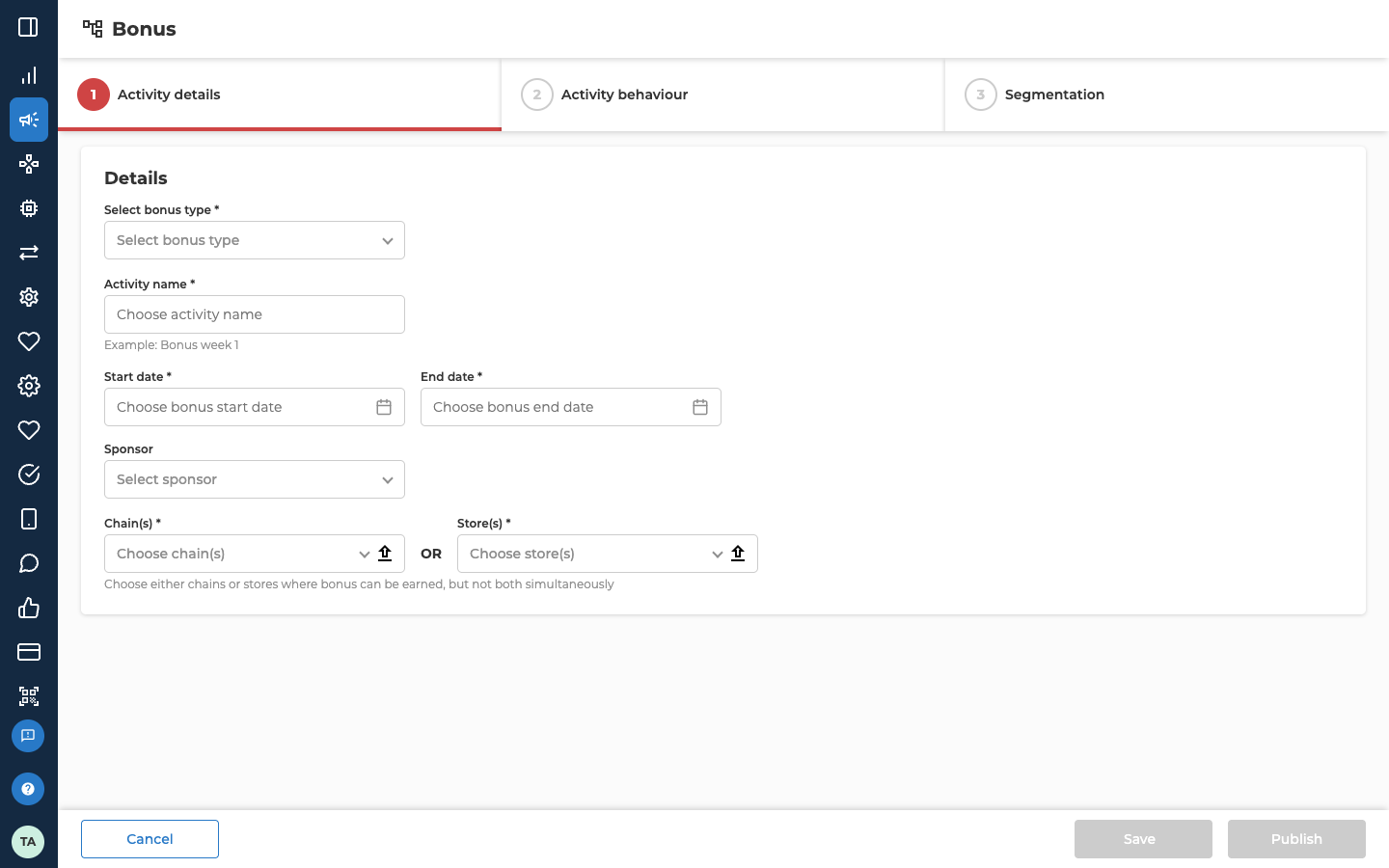Click the Publish button

click(1296, 839)
